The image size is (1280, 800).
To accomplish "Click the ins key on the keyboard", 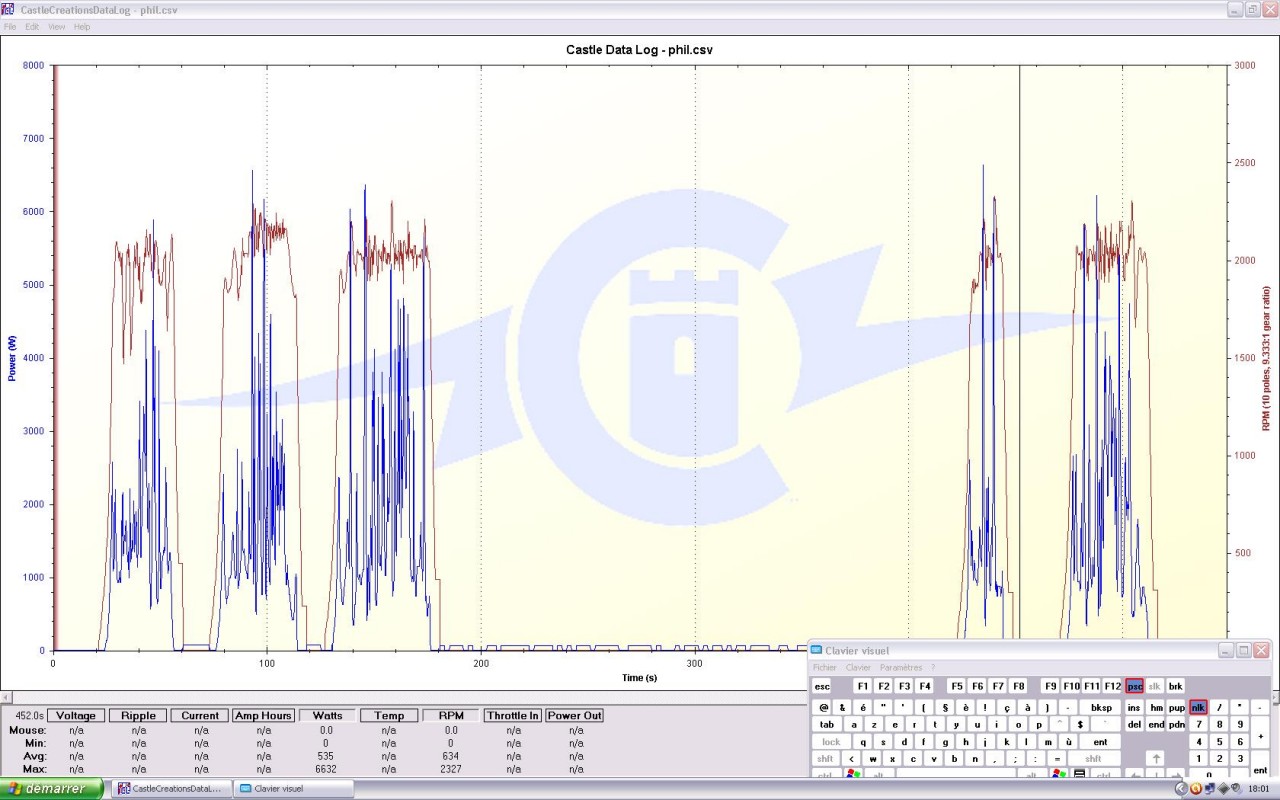I will (1134, 708).
